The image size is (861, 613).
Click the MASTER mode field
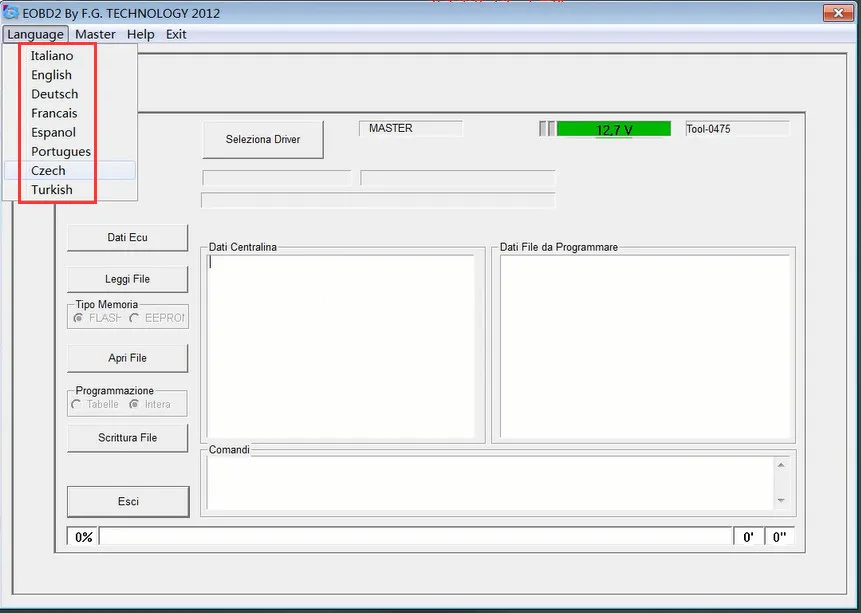411,129
